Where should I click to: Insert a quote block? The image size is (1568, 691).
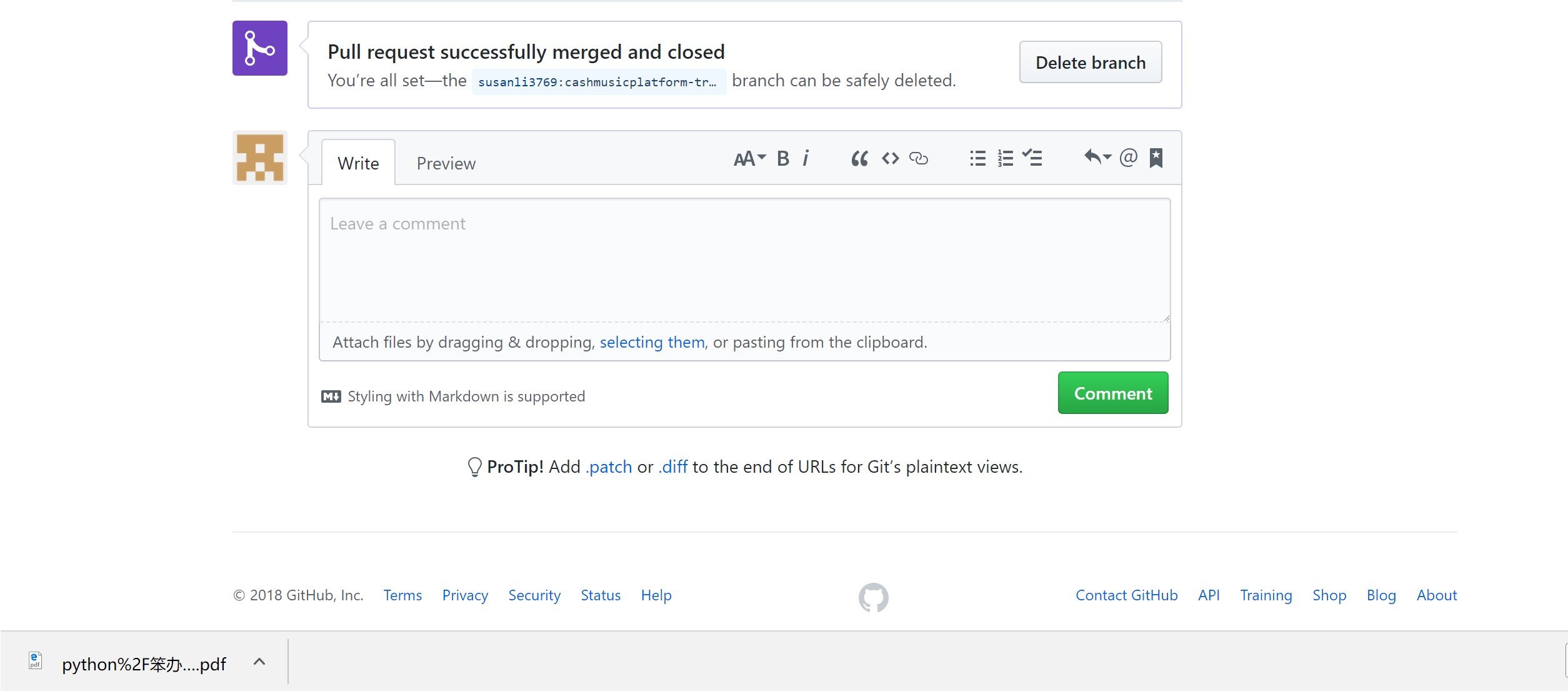[859, 159]
